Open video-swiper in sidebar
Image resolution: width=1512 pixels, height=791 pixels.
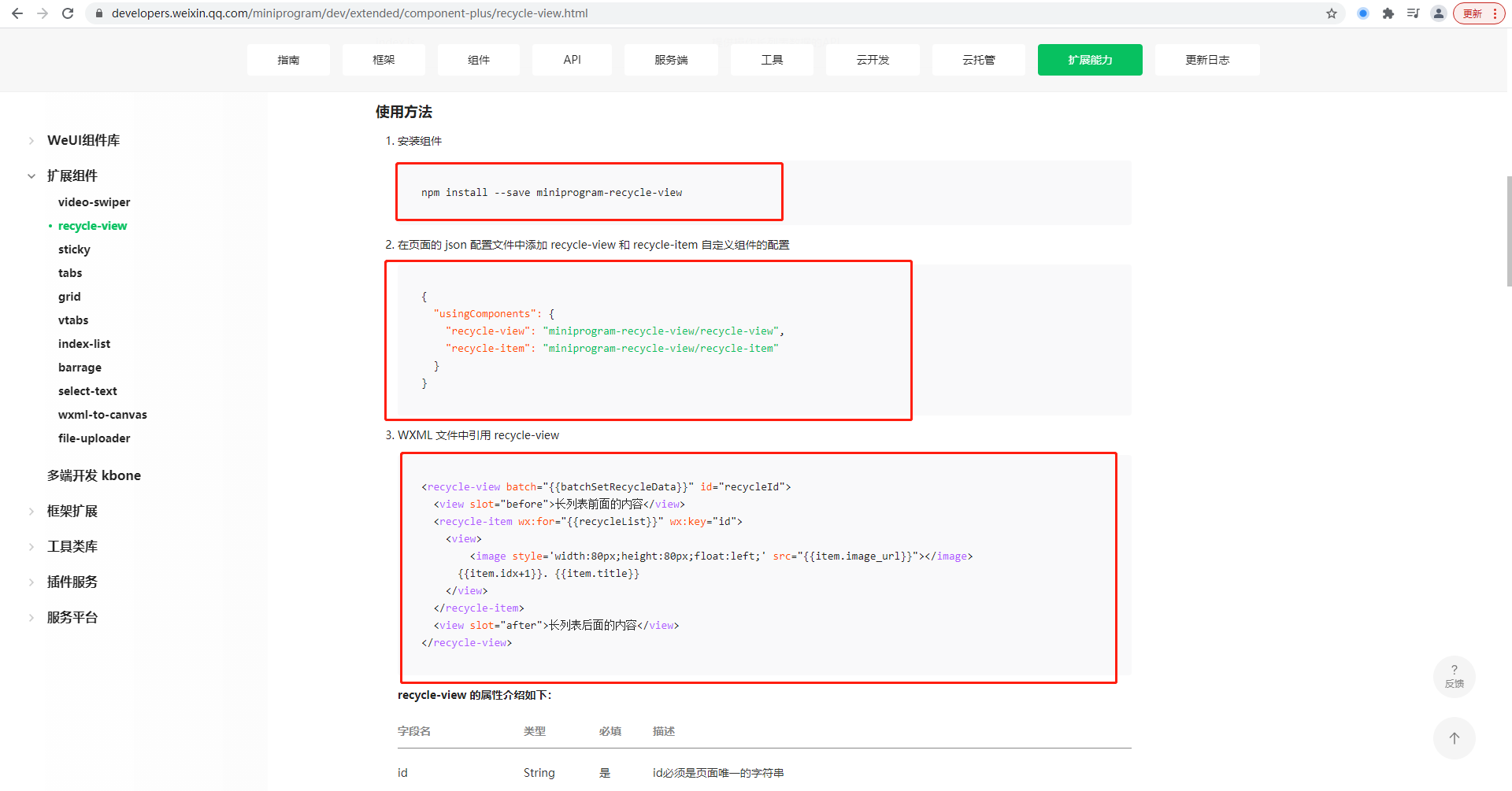pyautogui.click(x=94, y=202)
